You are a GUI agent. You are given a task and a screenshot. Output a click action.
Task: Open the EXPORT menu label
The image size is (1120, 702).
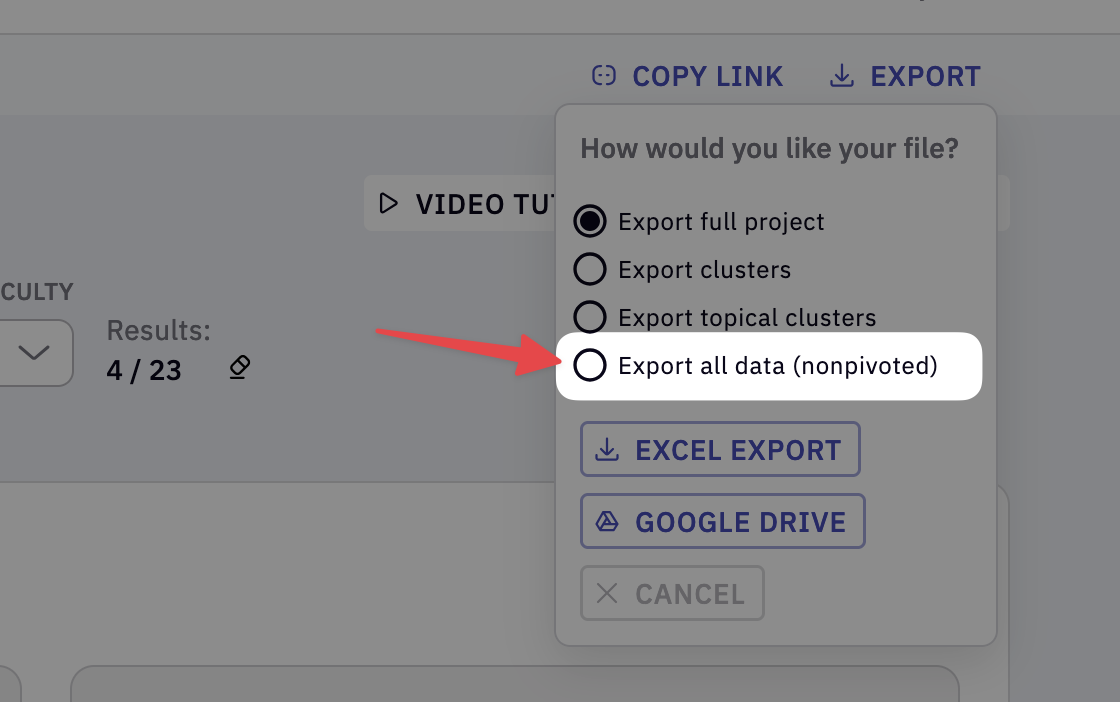(925, 76)
